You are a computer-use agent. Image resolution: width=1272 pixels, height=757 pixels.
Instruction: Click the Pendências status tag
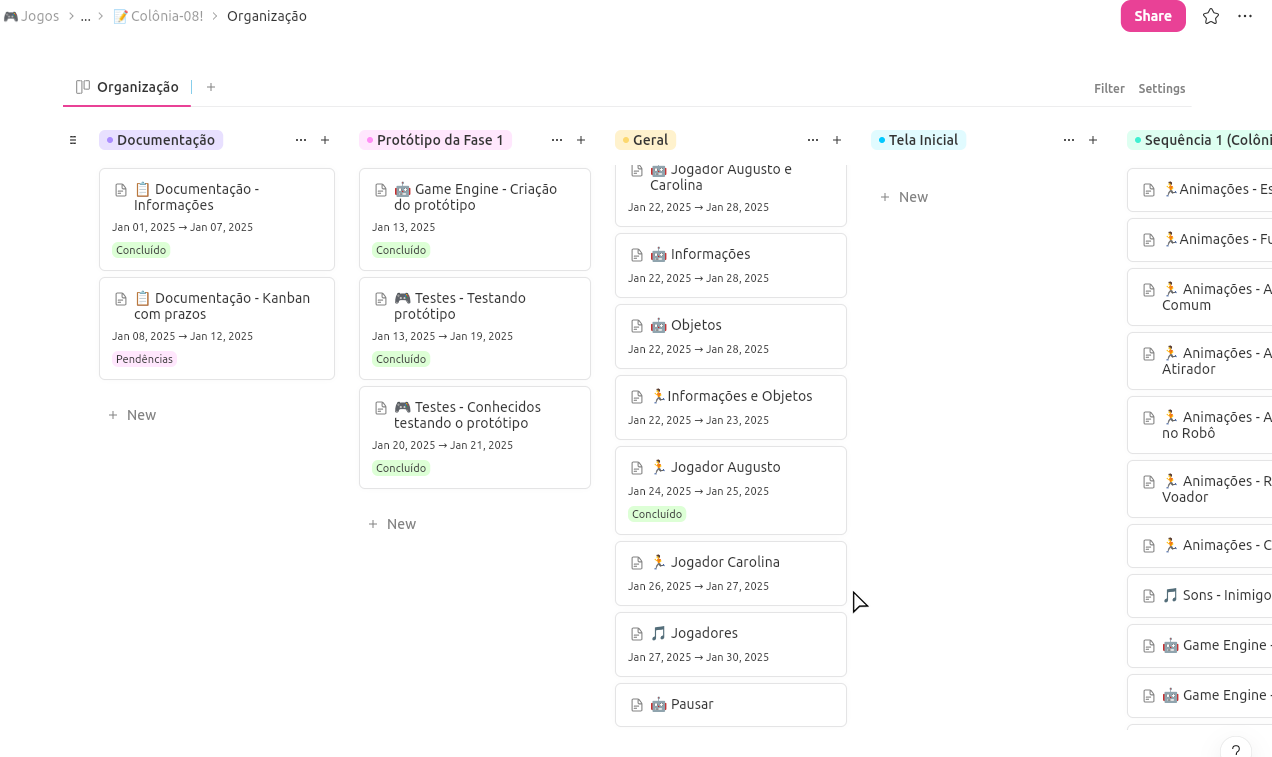coord(144,359)
